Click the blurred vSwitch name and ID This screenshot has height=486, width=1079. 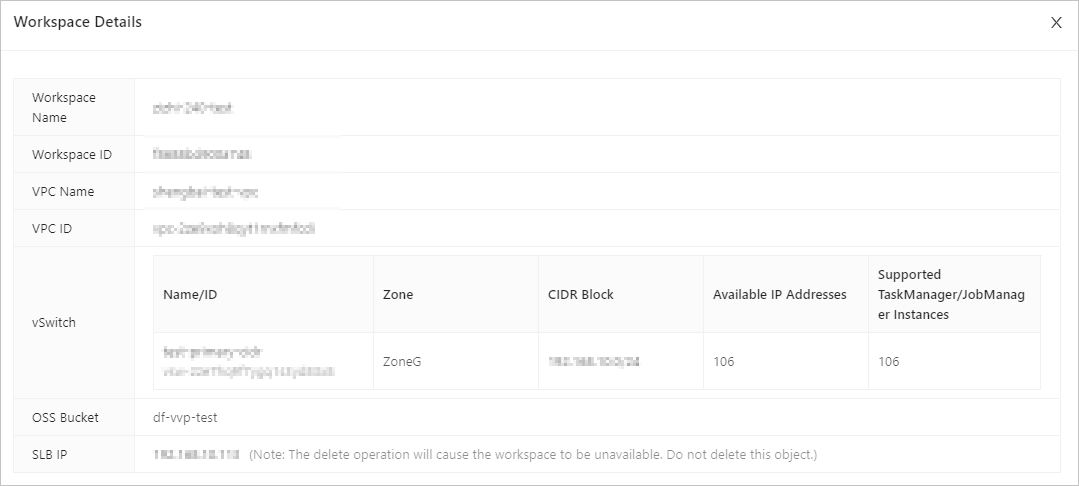tap(249, 361)
